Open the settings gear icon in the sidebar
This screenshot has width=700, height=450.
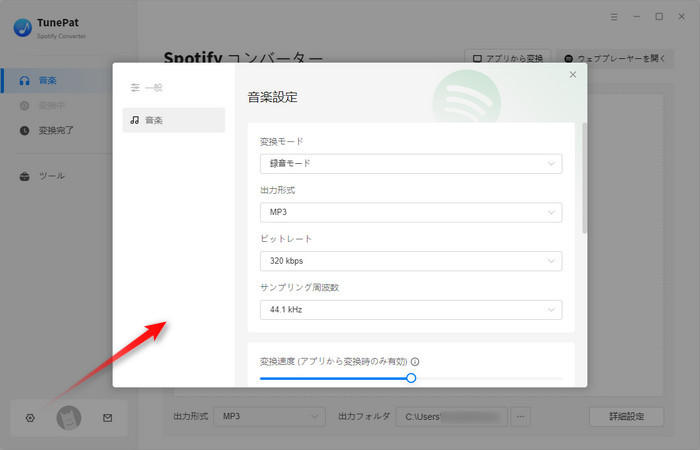click(x=30, y=418)
